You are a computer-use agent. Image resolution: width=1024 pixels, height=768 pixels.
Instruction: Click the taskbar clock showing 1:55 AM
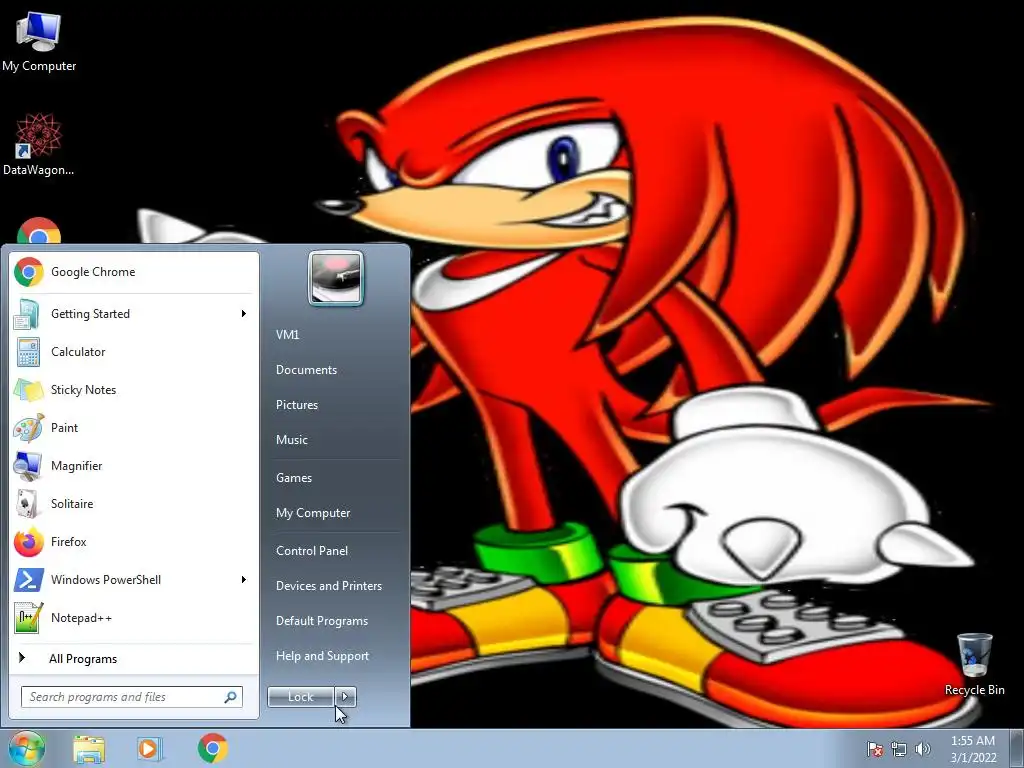click(973, 749)
